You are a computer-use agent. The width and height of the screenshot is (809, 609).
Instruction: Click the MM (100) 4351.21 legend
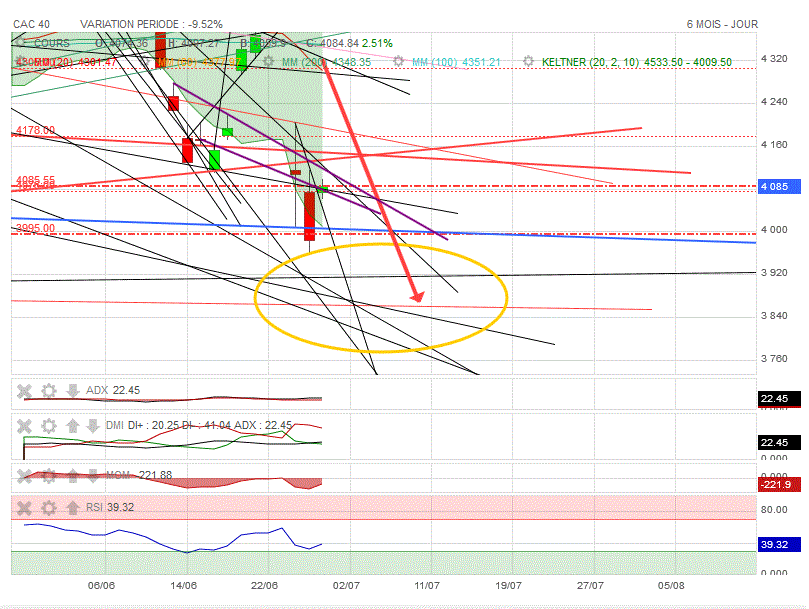tap(456, 62)
